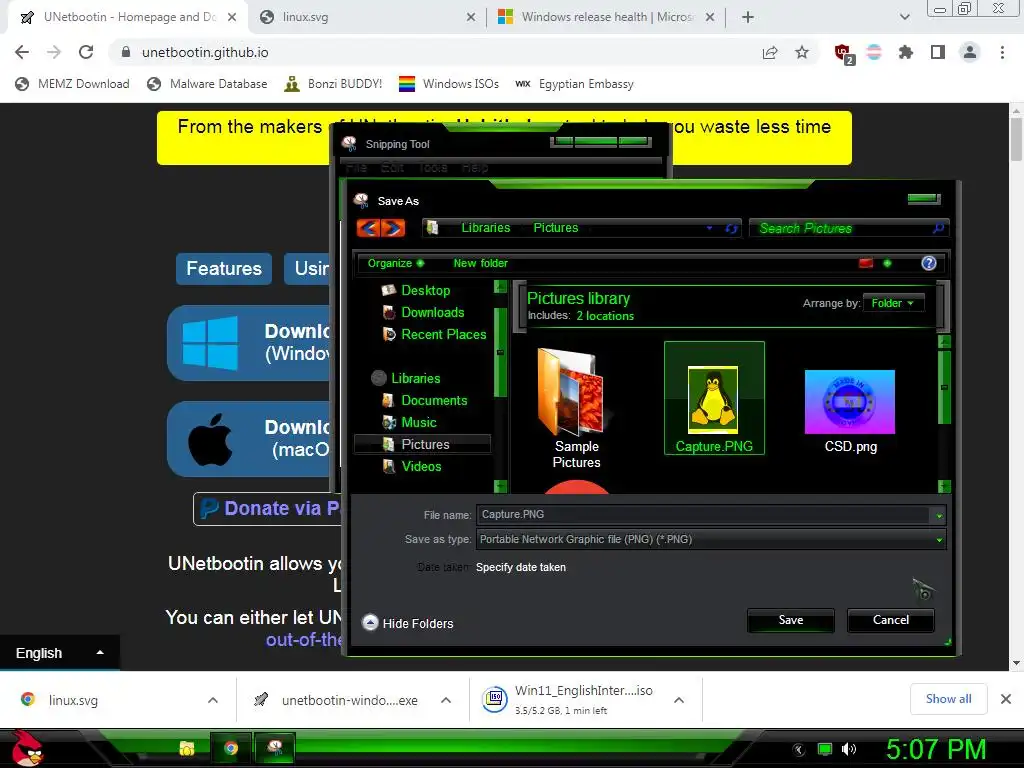Create a New folder
Screen dimensions: 1024x768
click(x=480, y=263)
